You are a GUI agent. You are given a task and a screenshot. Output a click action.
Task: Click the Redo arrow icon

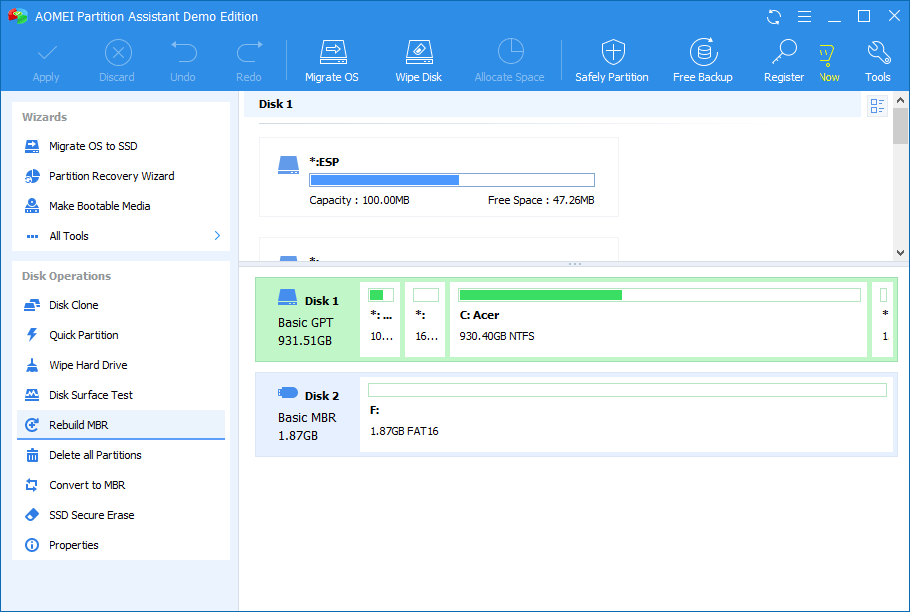click(x=250, y=52)
